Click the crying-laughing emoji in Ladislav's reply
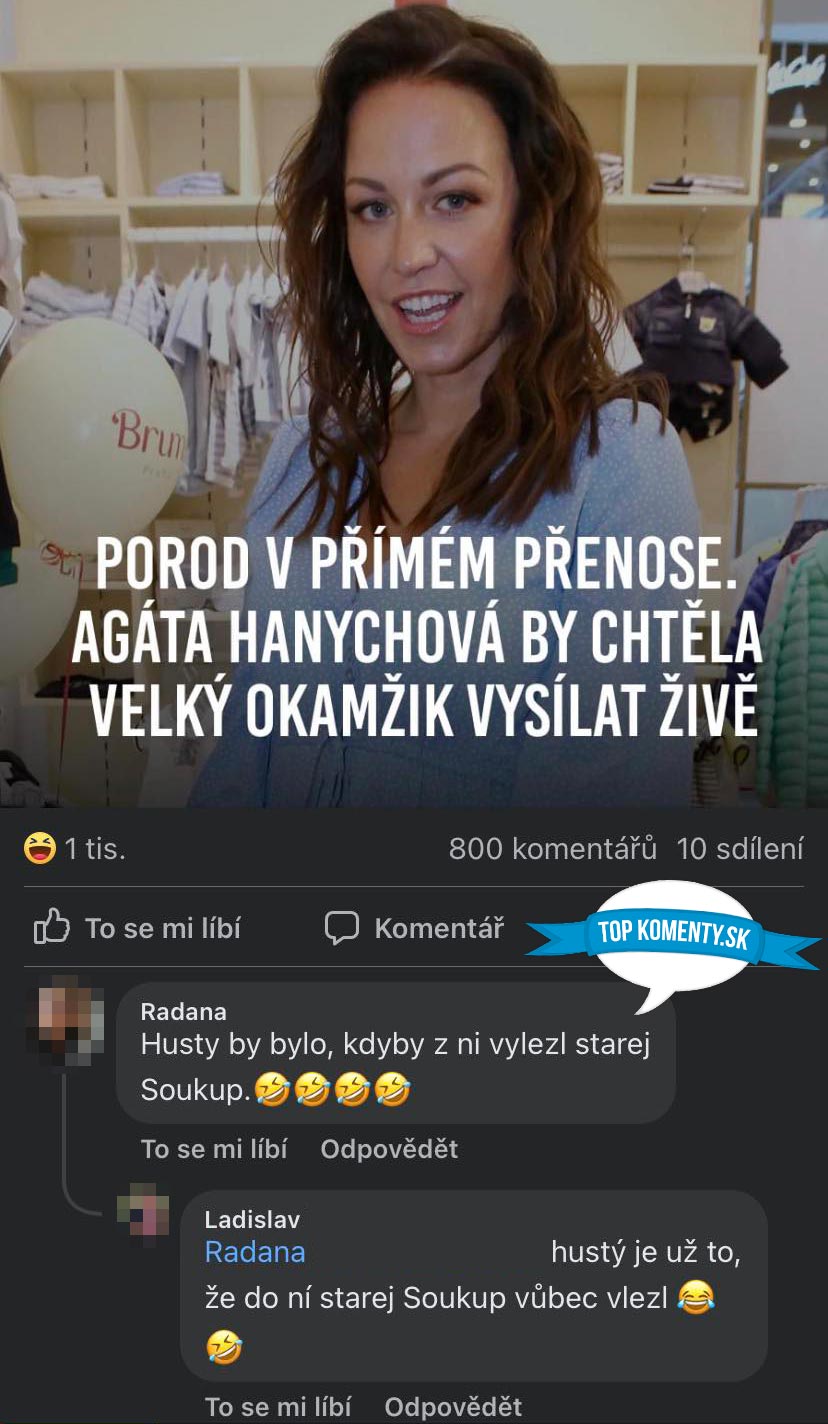The height and width of the screenshot is (1424, 828). click(x=696, y=1298)
